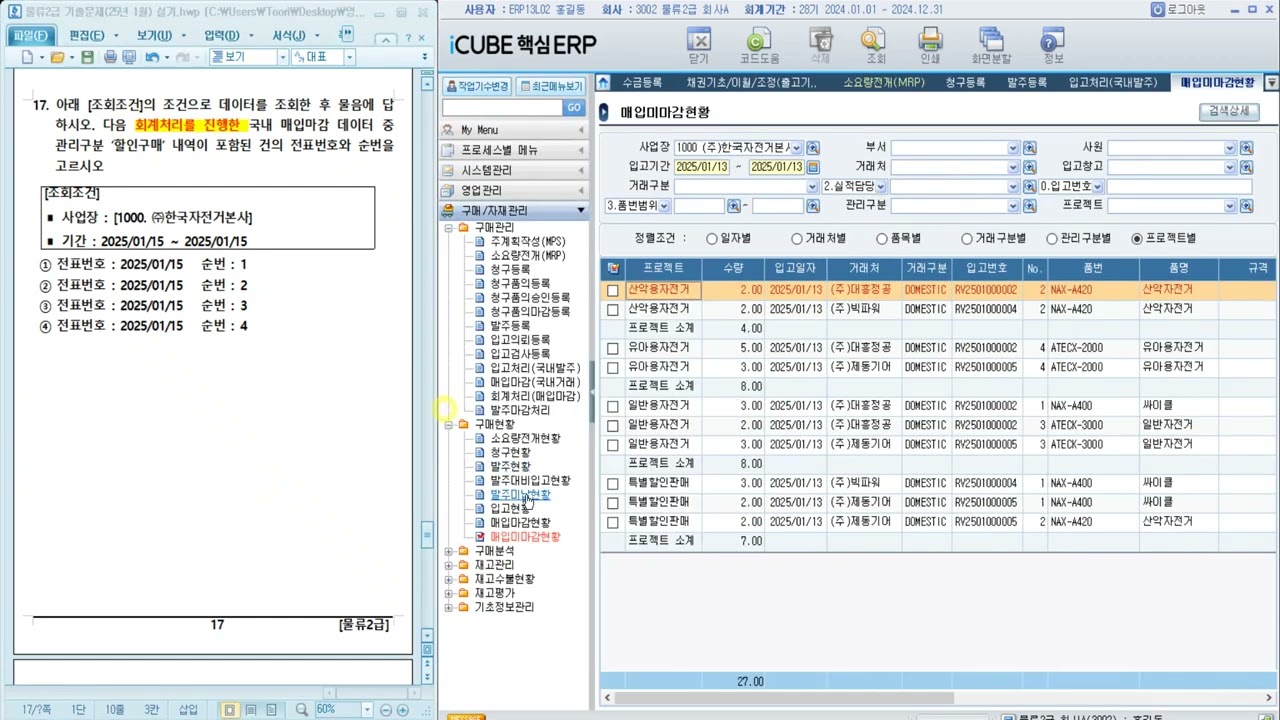The width and height of the screenshot is (1280, 720).
Task: Click the print preview icon in HWP toolbar
Action: [128, 57]
